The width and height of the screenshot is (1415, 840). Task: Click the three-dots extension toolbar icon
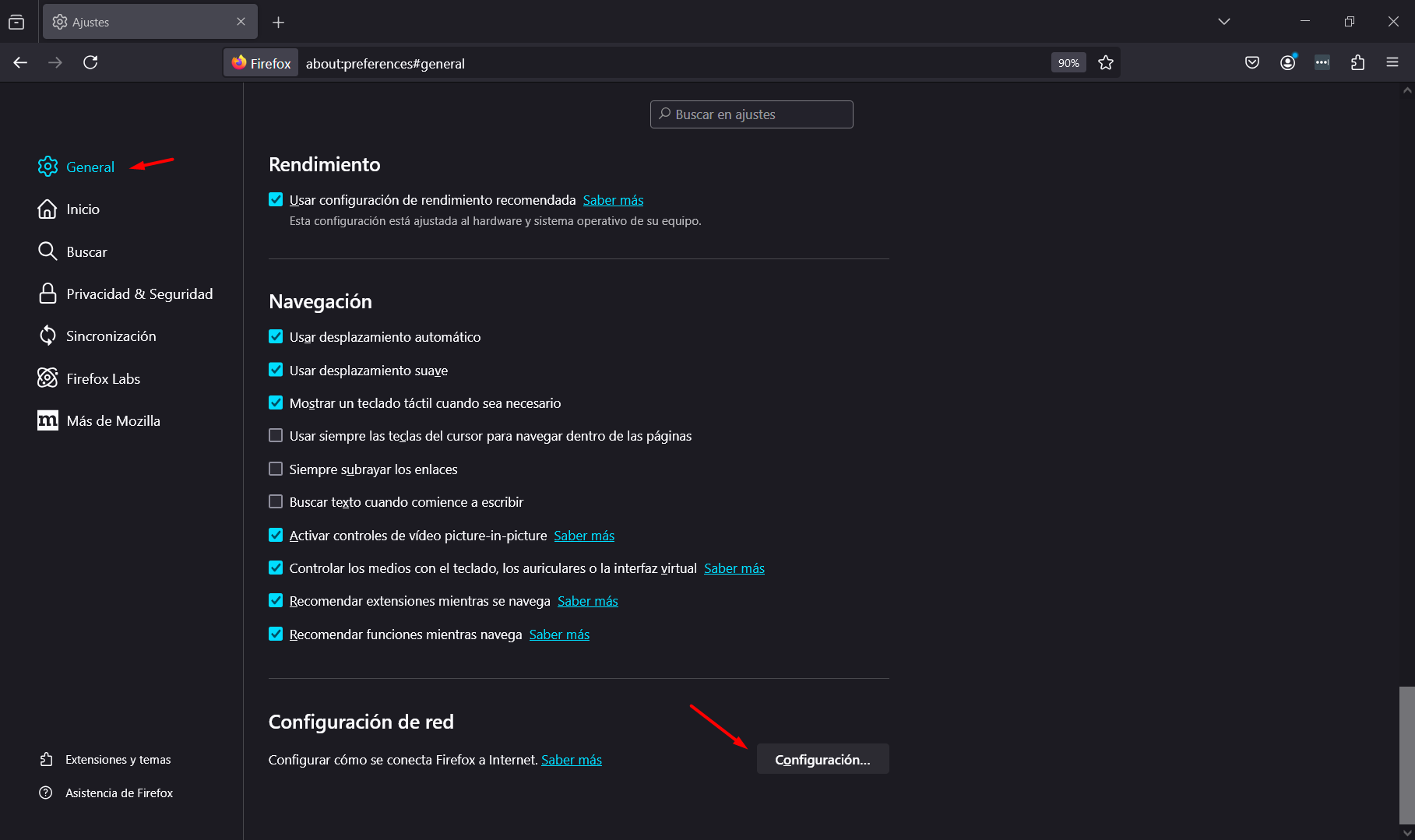pos(1322,62)
